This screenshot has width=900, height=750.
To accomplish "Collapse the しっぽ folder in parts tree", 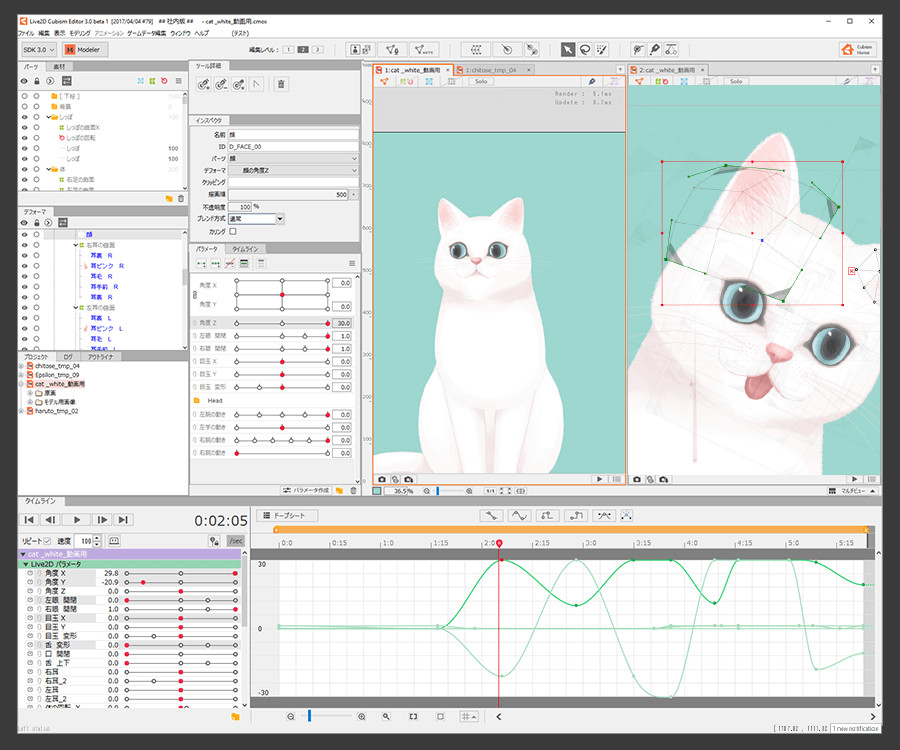I will pyautogui.click(x=49, y=117).
